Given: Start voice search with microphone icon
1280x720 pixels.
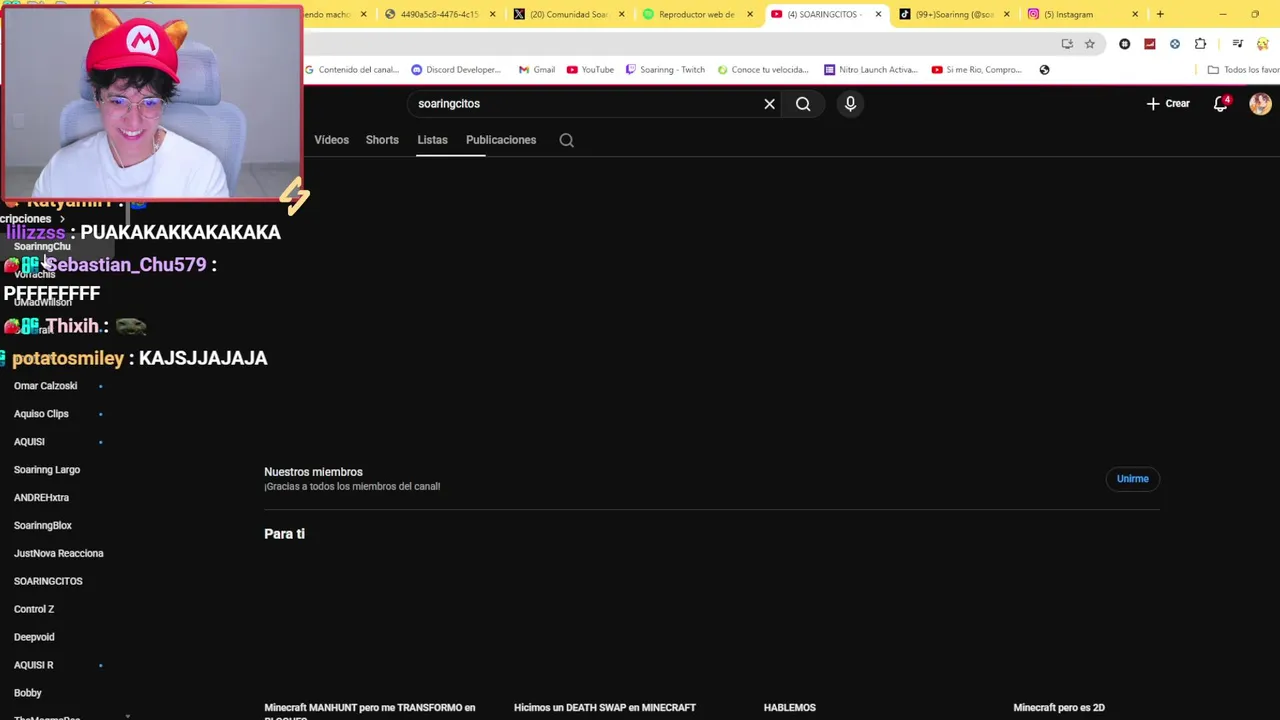Looking at the screenshot, I should (850, 104).
